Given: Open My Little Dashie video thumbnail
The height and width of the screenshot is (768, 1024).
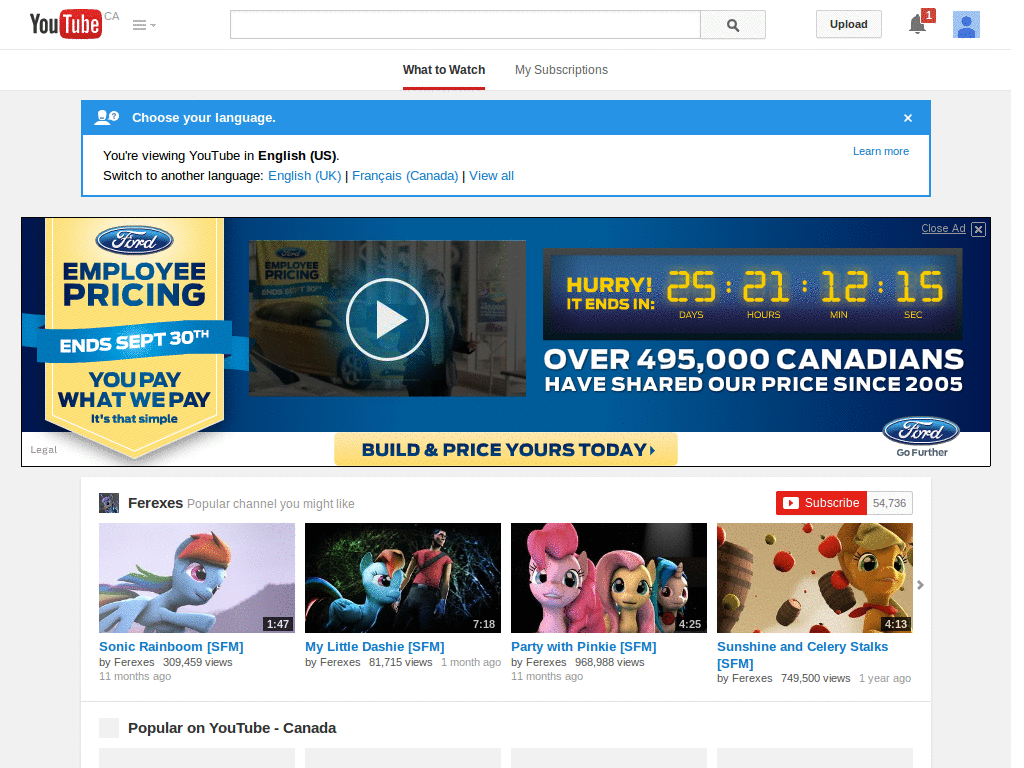Looking at the screenshot, I should click(x=403, y=577).
